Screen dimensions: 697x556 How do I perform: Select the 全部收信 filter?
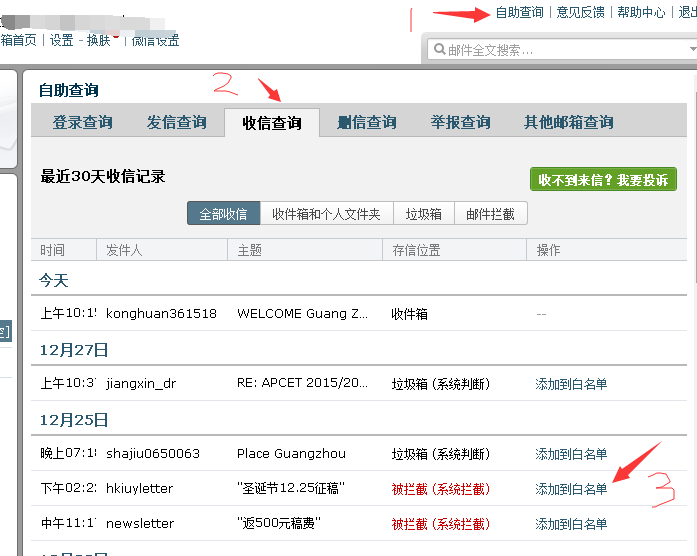(x=223, y=214)
